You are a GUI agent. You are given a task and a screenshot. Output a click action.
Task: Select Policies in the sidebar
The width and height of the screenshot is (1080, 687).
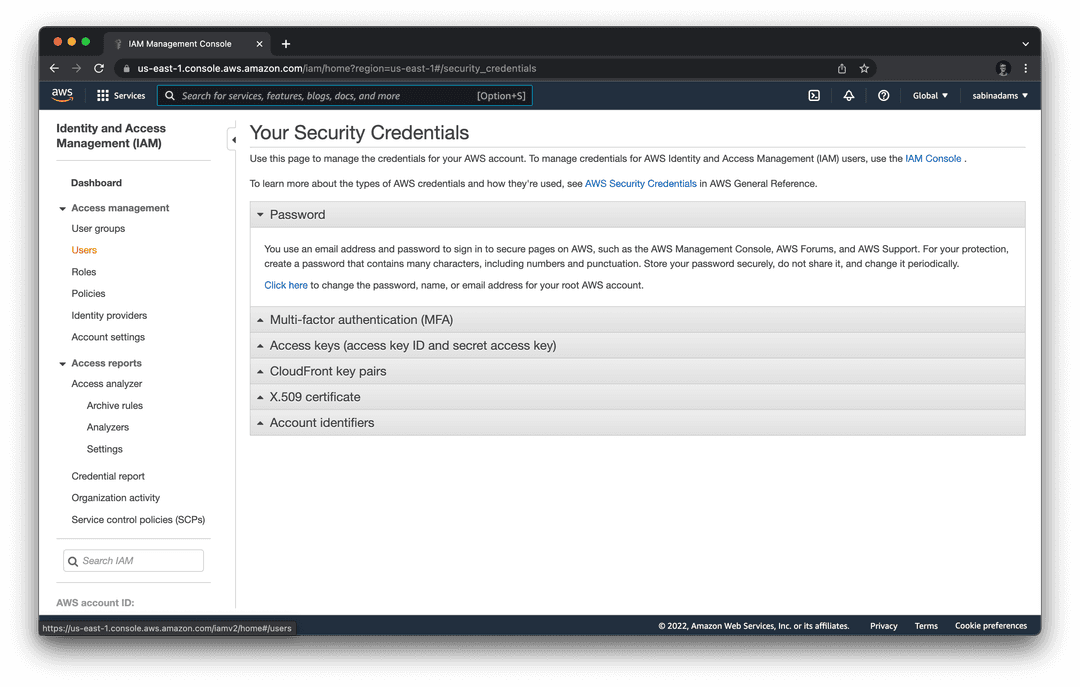click(x=88, y=293)
